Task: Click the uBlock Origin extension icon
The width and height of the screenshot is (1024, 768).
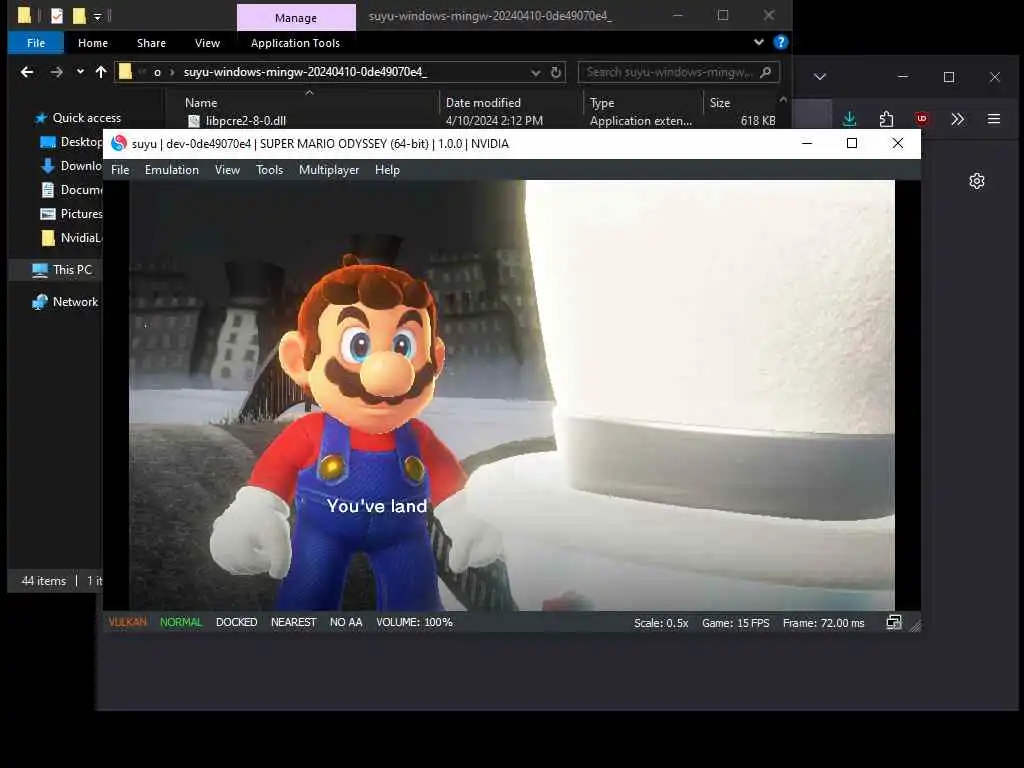Action: (922, 119)
